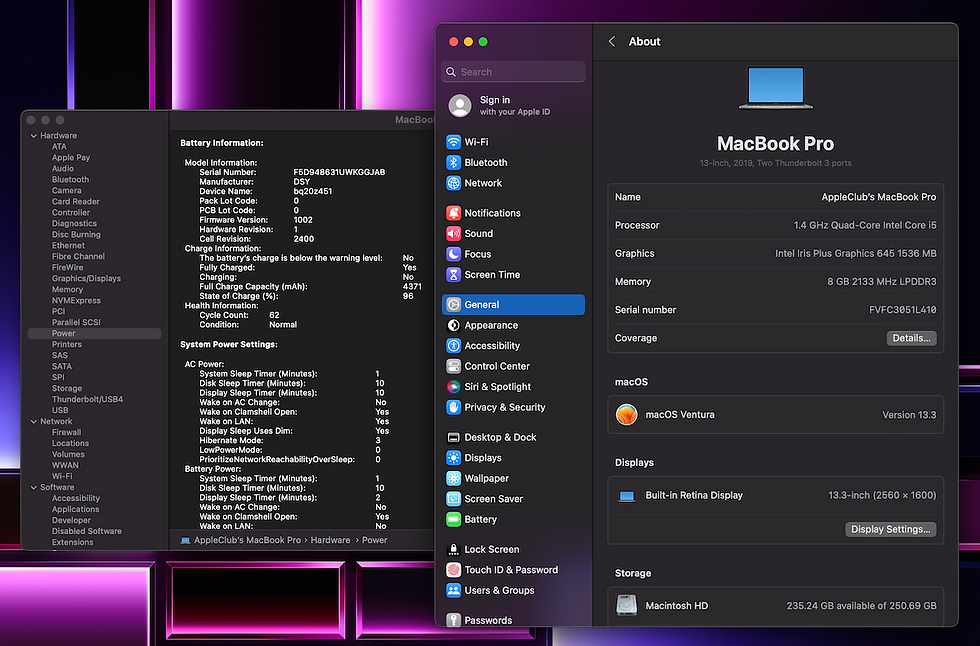This screenshot has width=980, height=646.
Task: Click Power in the path bar
Action: point(374,540)
